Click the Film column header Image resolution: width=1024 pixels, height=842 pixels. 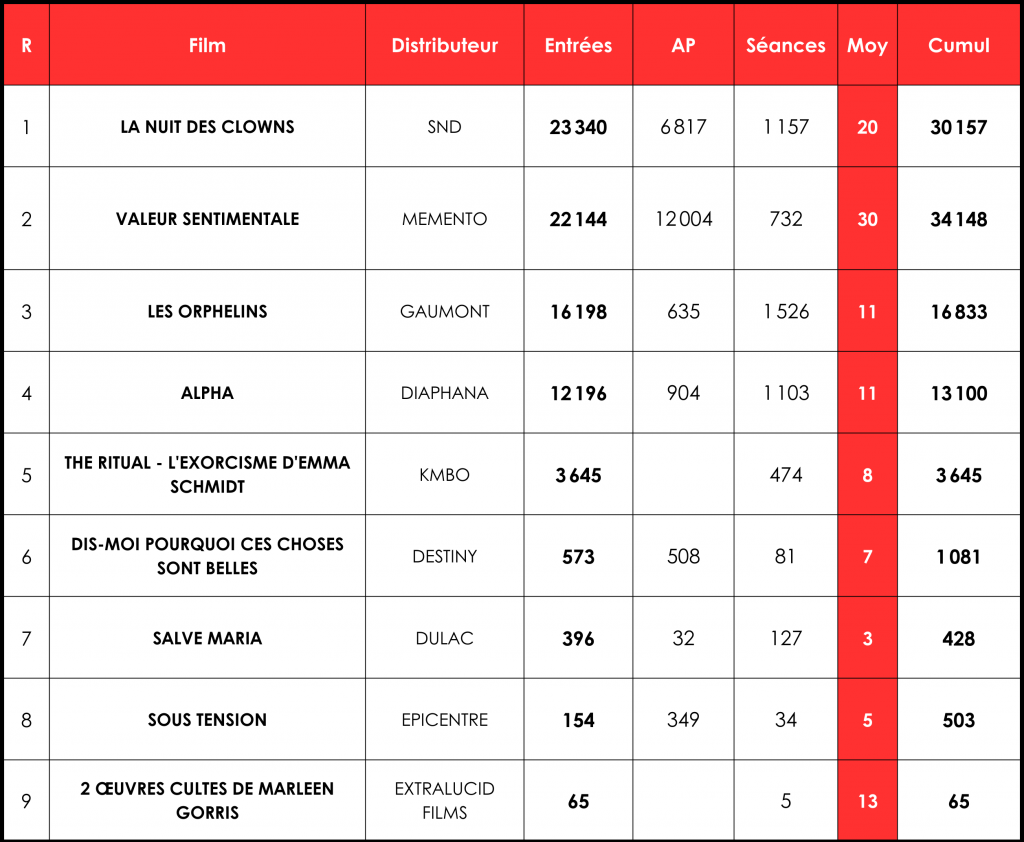point(207,46)
